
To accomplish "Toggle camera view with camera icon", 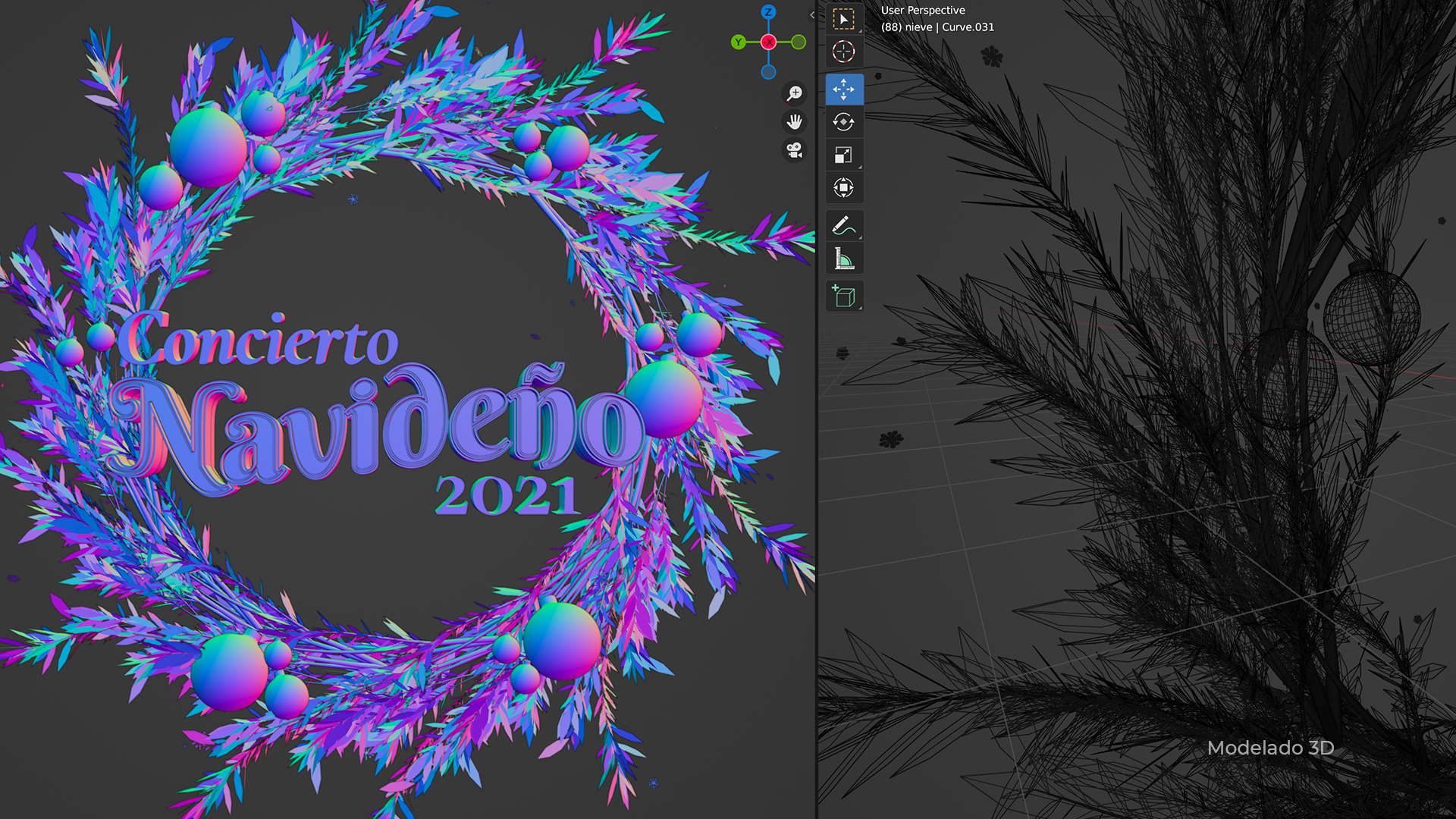I will tap(794, 151).
